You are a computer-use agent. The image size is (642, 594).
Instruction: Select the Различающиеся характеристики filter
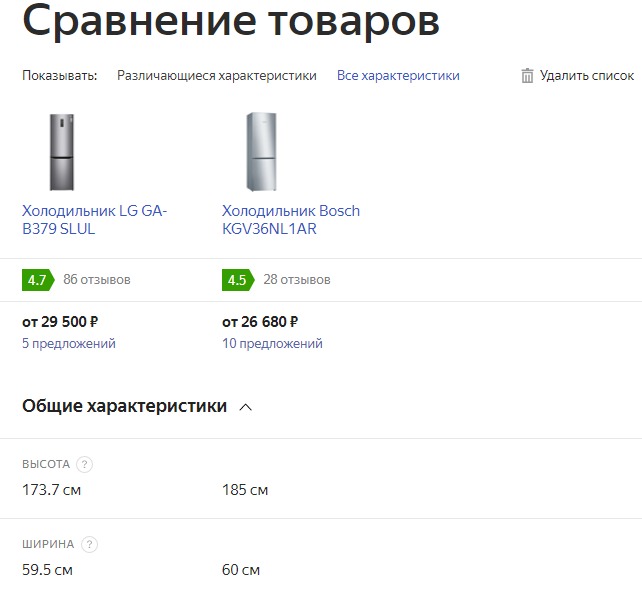[217, 76]
